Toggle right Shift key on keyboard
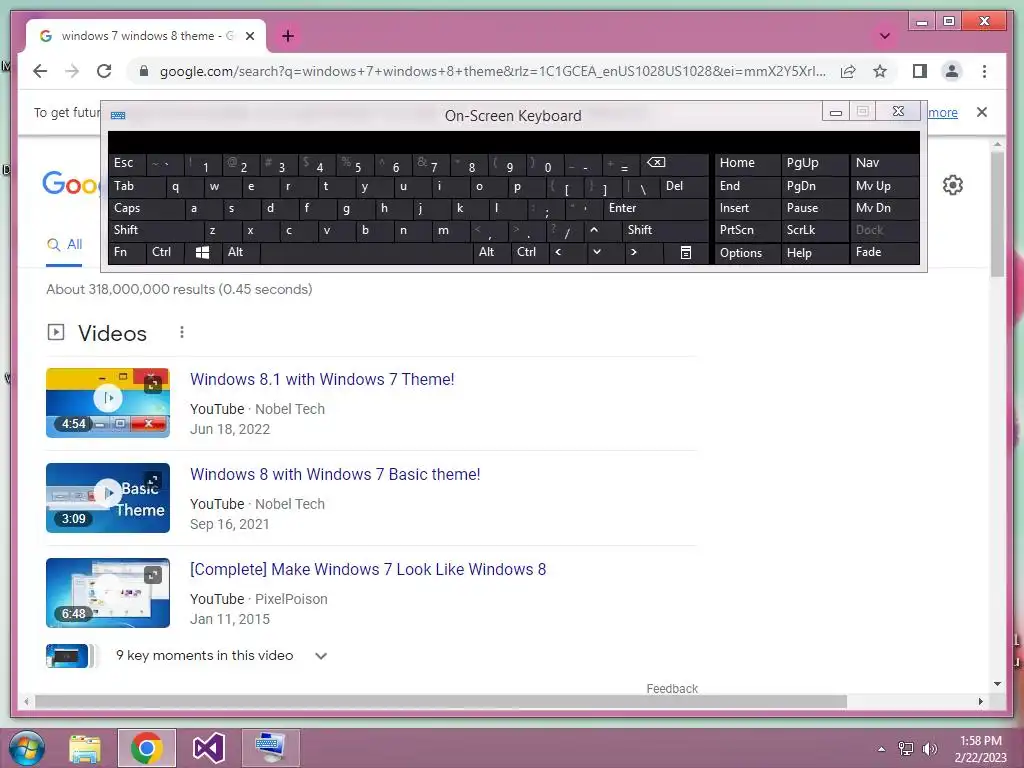 665,231
